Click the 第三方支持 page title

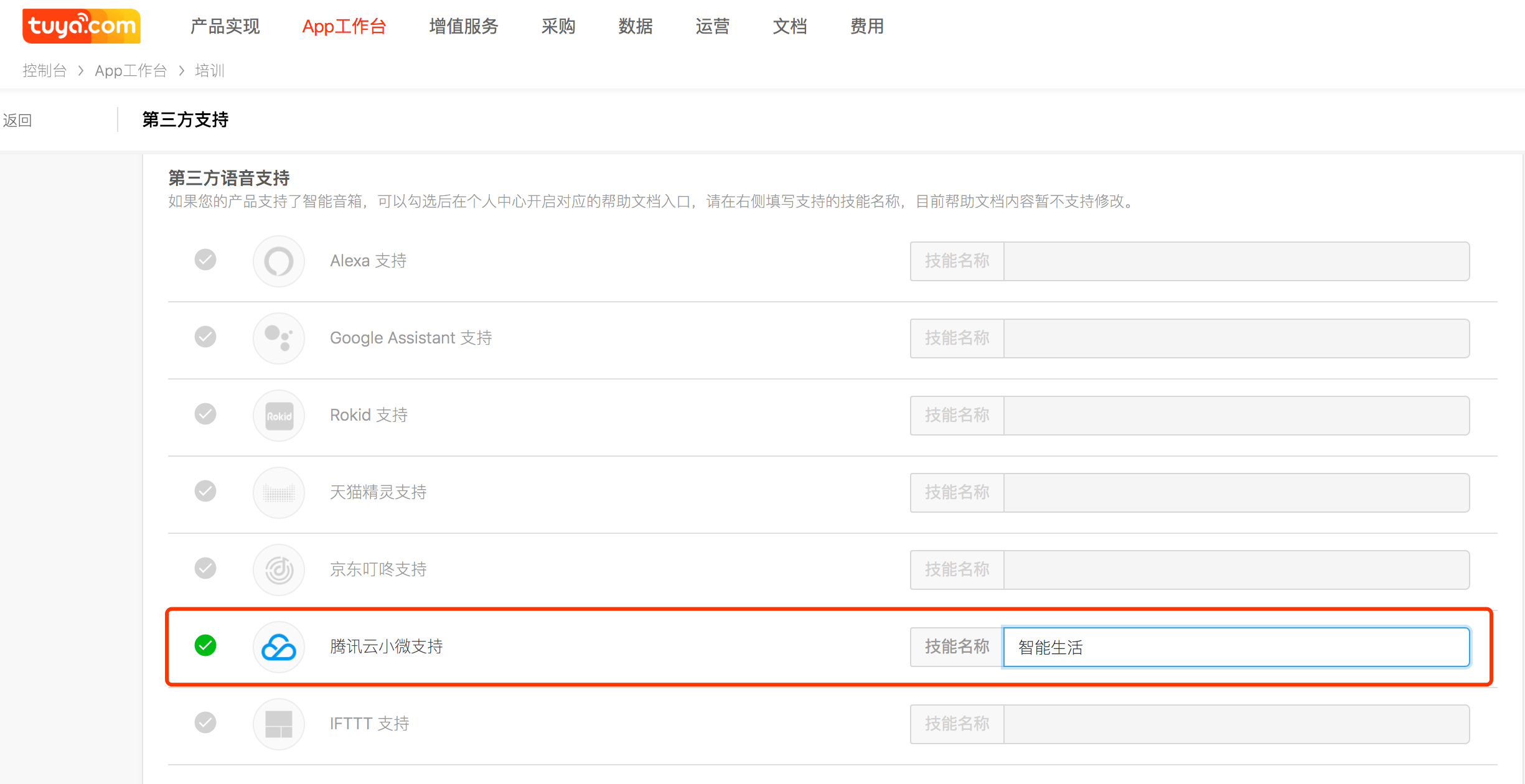[185, 119]
